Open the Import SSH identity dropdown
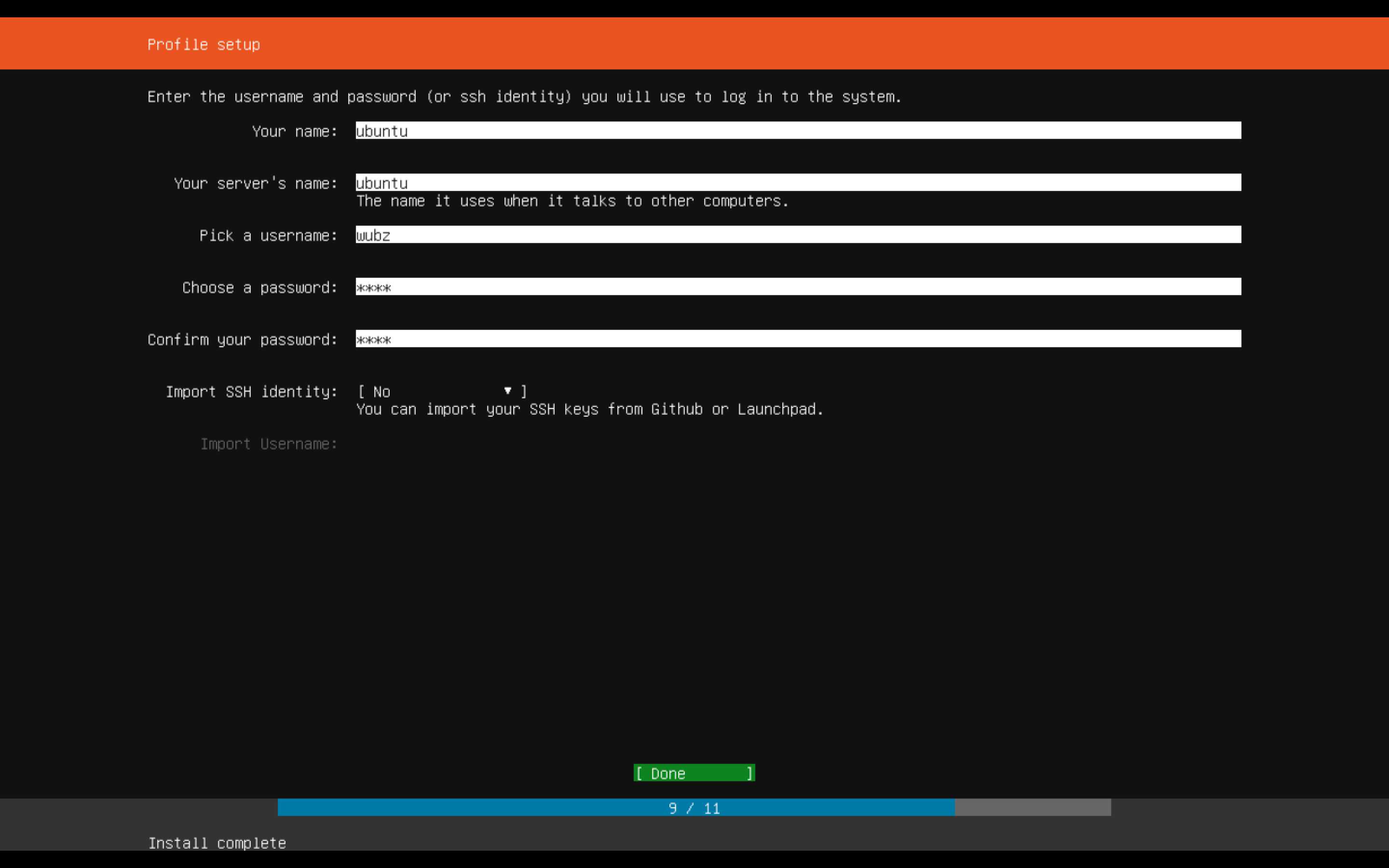The height and width of the screenshot is (868, 1389). [442, 392]
